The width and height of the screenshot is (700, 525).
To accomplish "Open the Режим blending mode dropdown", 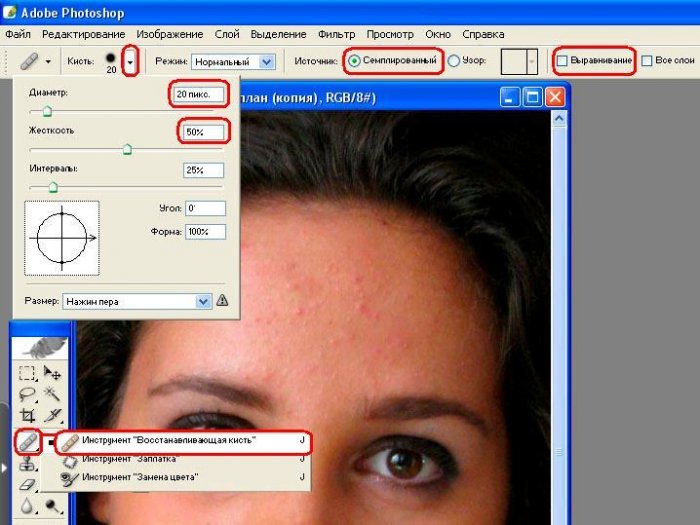I will click(266, 62).
